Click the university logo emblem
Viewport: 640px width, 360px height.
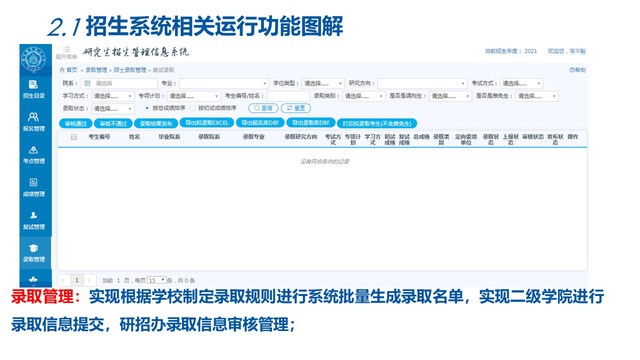coord(33,59)
